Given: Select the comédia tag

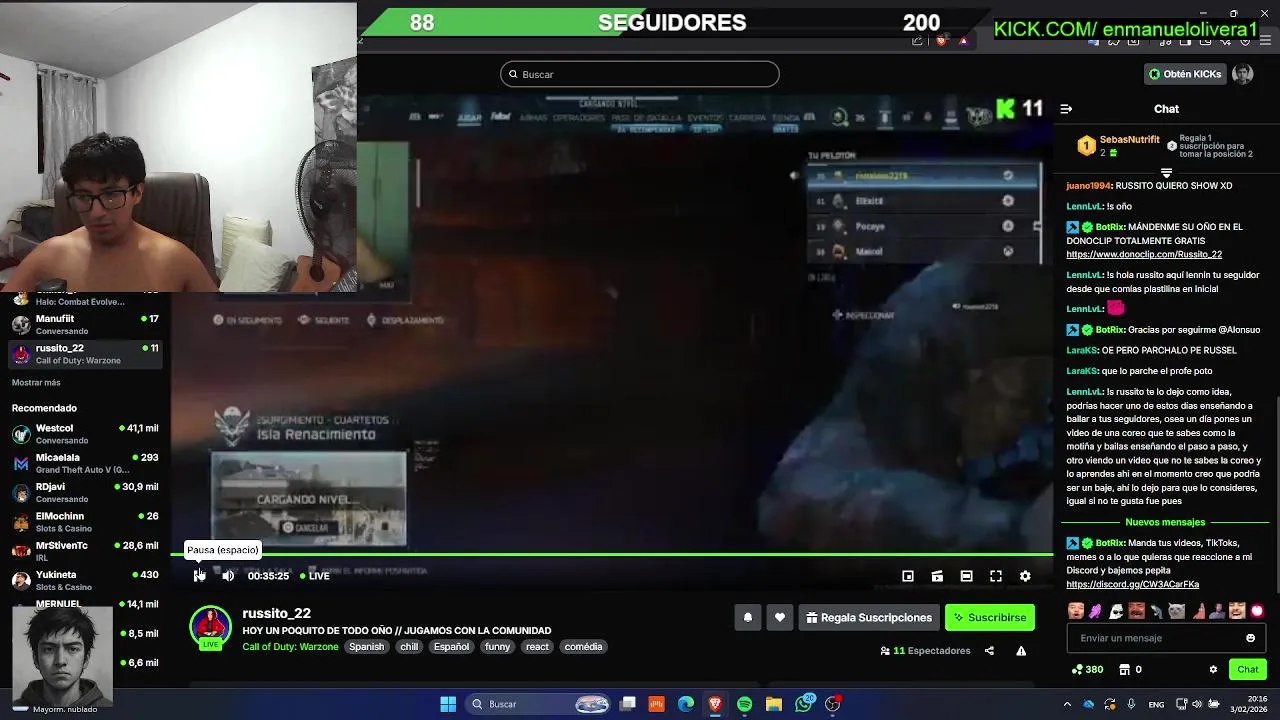Looking at the screenshot, I should point(583,647).
